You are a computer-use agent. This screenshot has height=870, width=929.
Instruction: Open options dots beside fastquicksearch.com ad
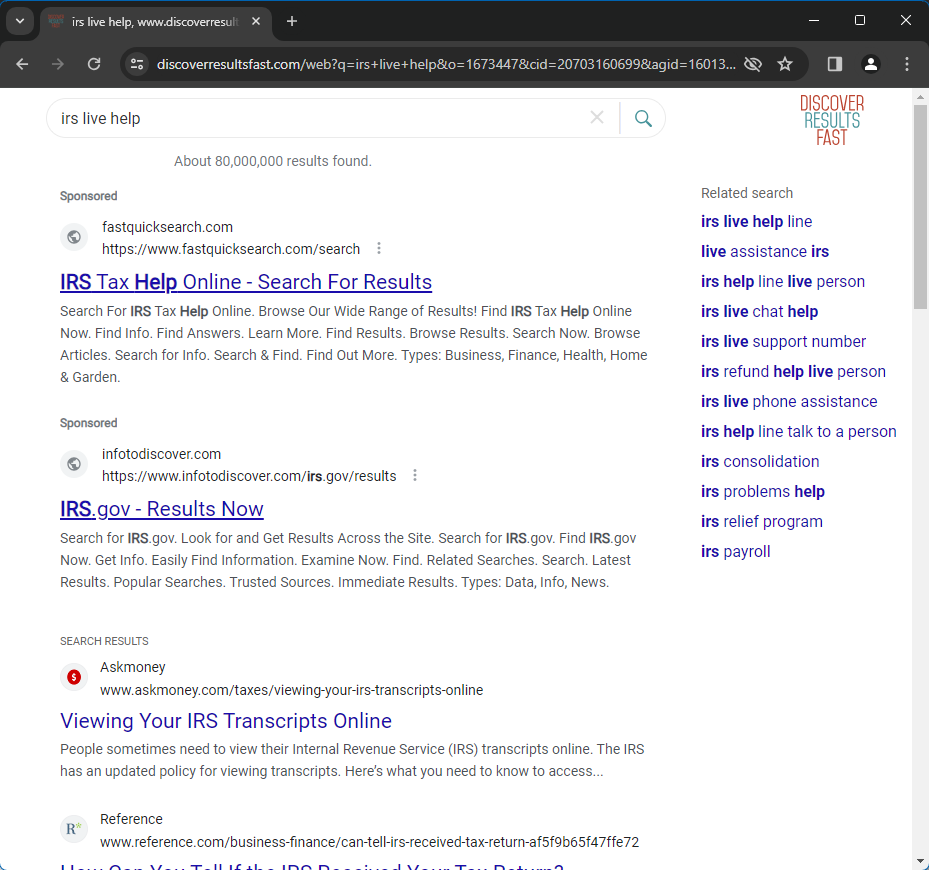point(379,249)
